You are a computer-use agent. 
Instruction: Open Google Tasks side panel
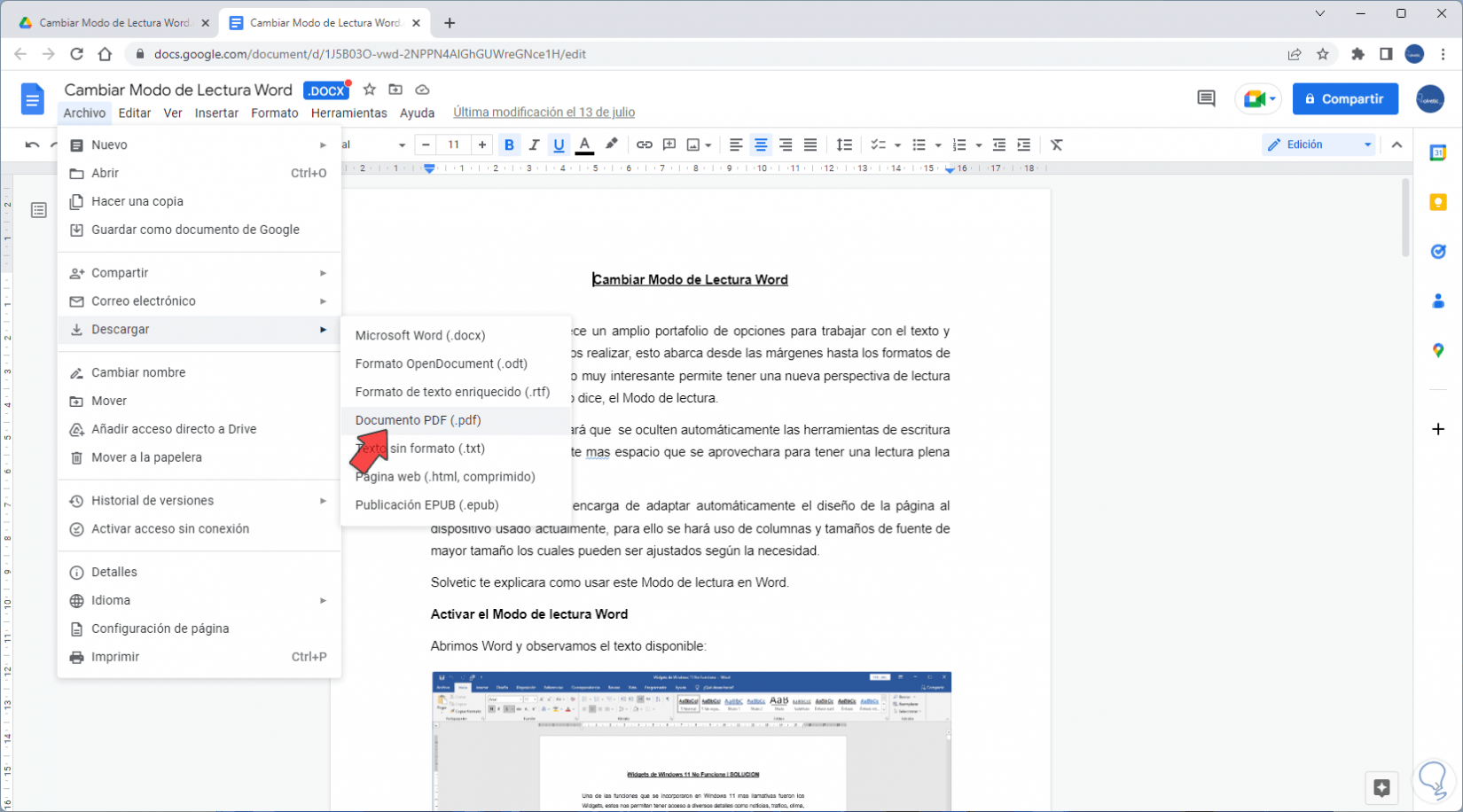pos(1438,252)
